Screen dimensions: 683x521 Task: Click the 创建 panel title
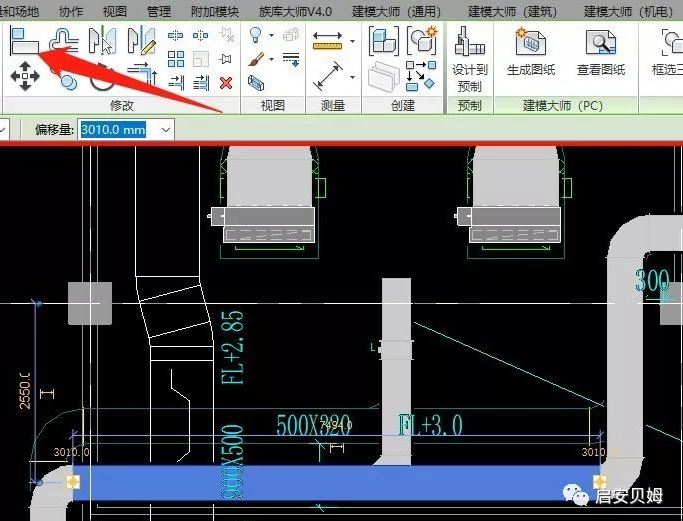click(x=403, y=106)
